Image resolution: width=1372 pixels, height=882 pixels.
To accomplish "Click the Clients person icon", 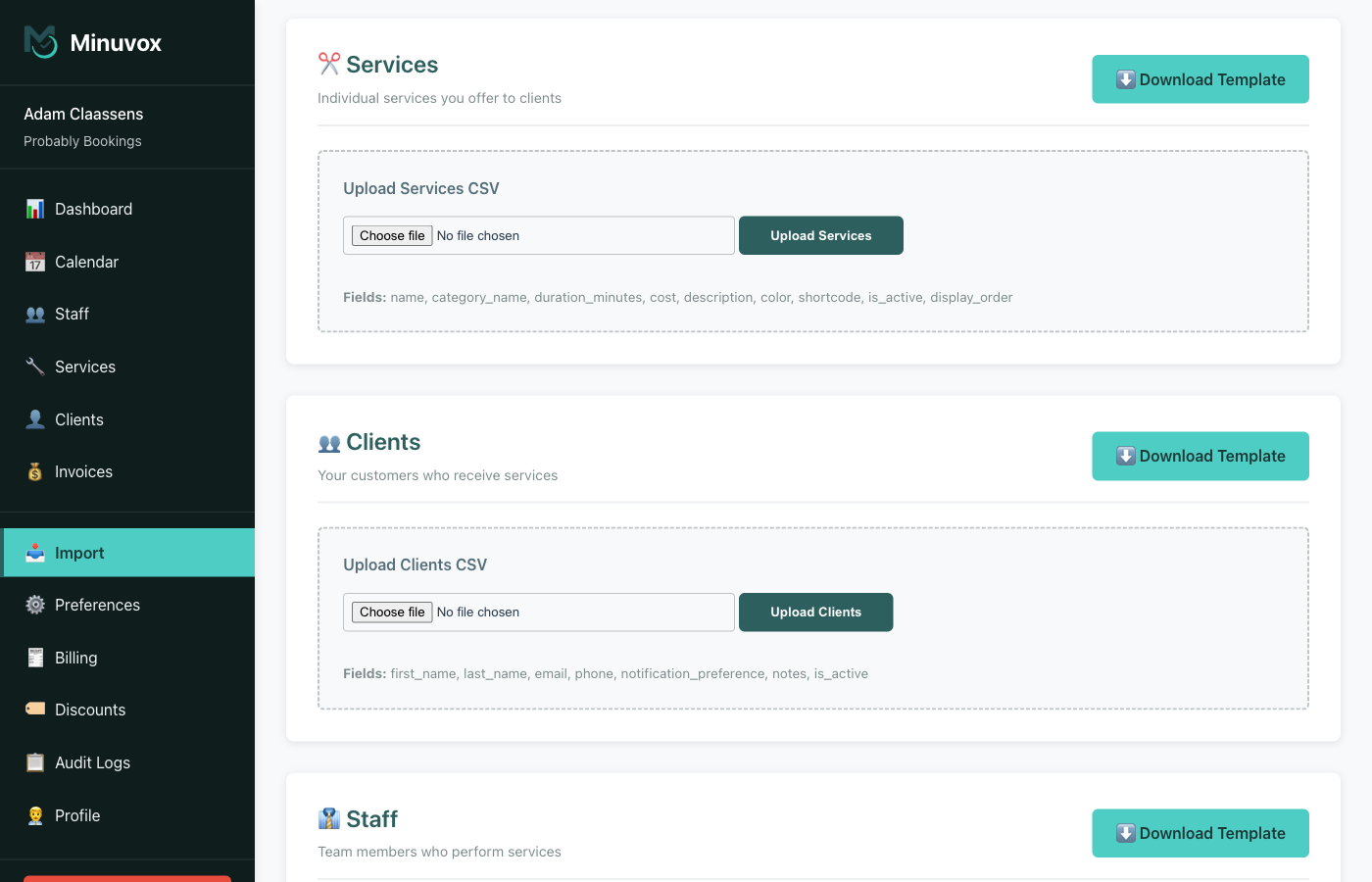I will tap(34, 418).
